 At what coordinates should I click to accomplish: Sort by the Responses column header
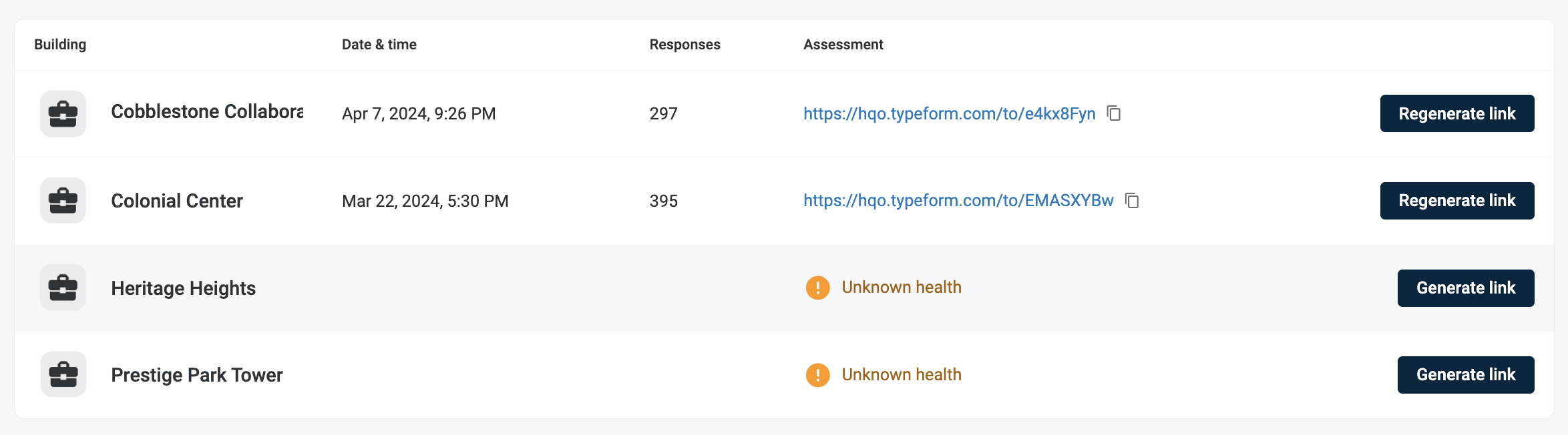coord(685,45)
